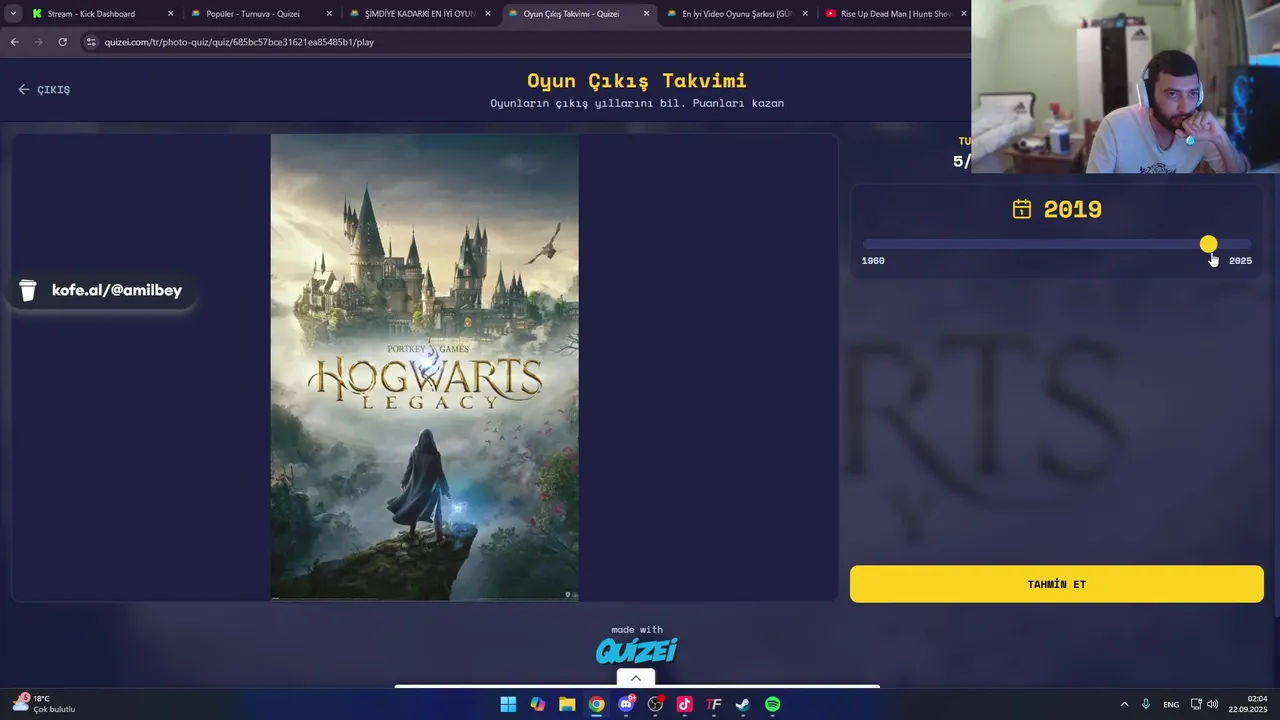Click the site info icon in address bar
Viewport: 1280px width, 720px height.
point(91,42)
